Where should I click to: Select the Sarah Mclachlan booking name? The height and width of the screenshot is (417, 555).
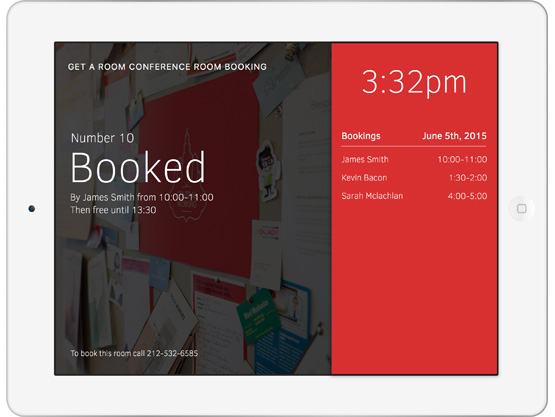(372, 196)
